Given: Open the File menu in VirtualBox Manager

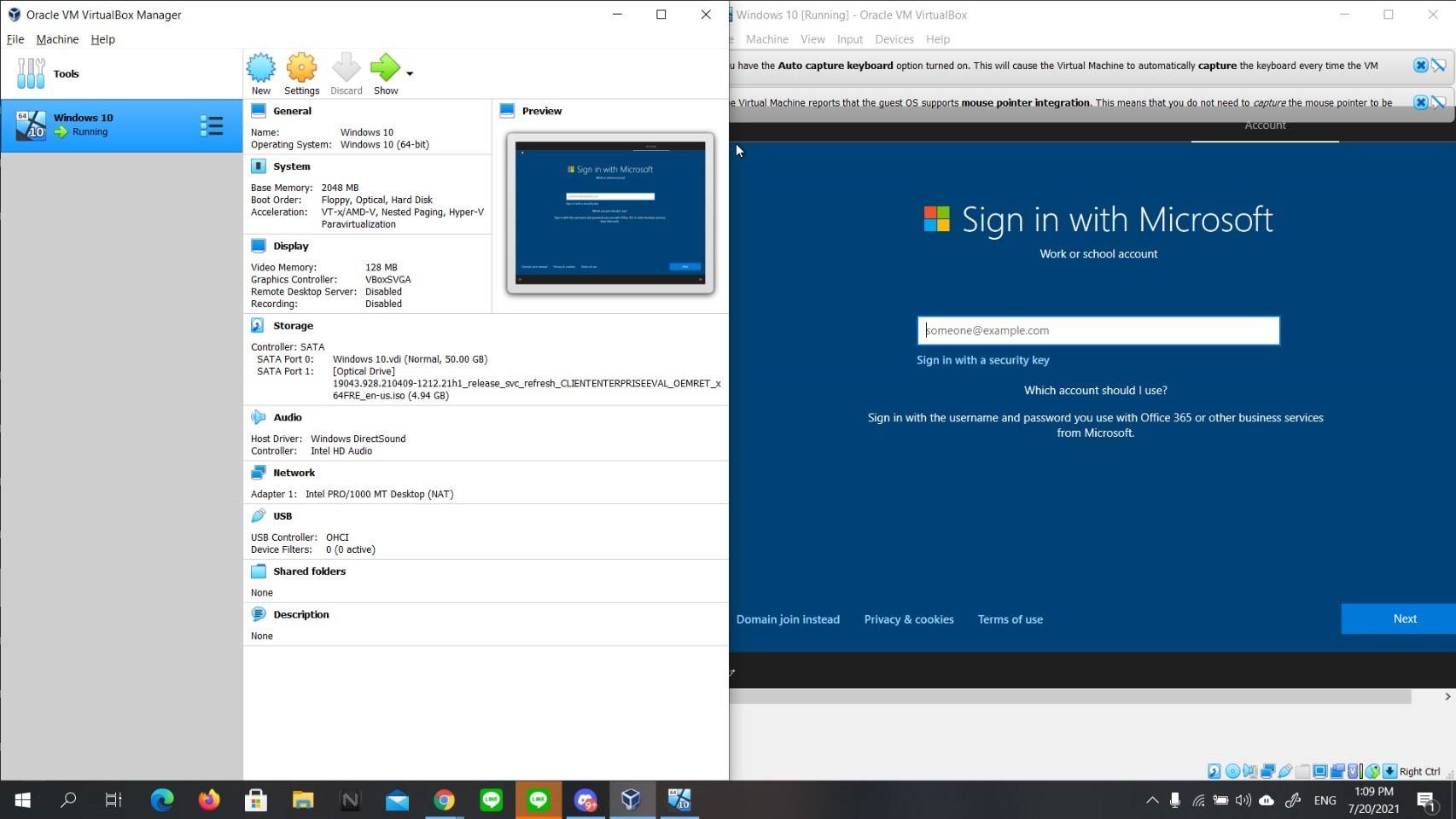Looking at the screenshot, I should point(15,39).
